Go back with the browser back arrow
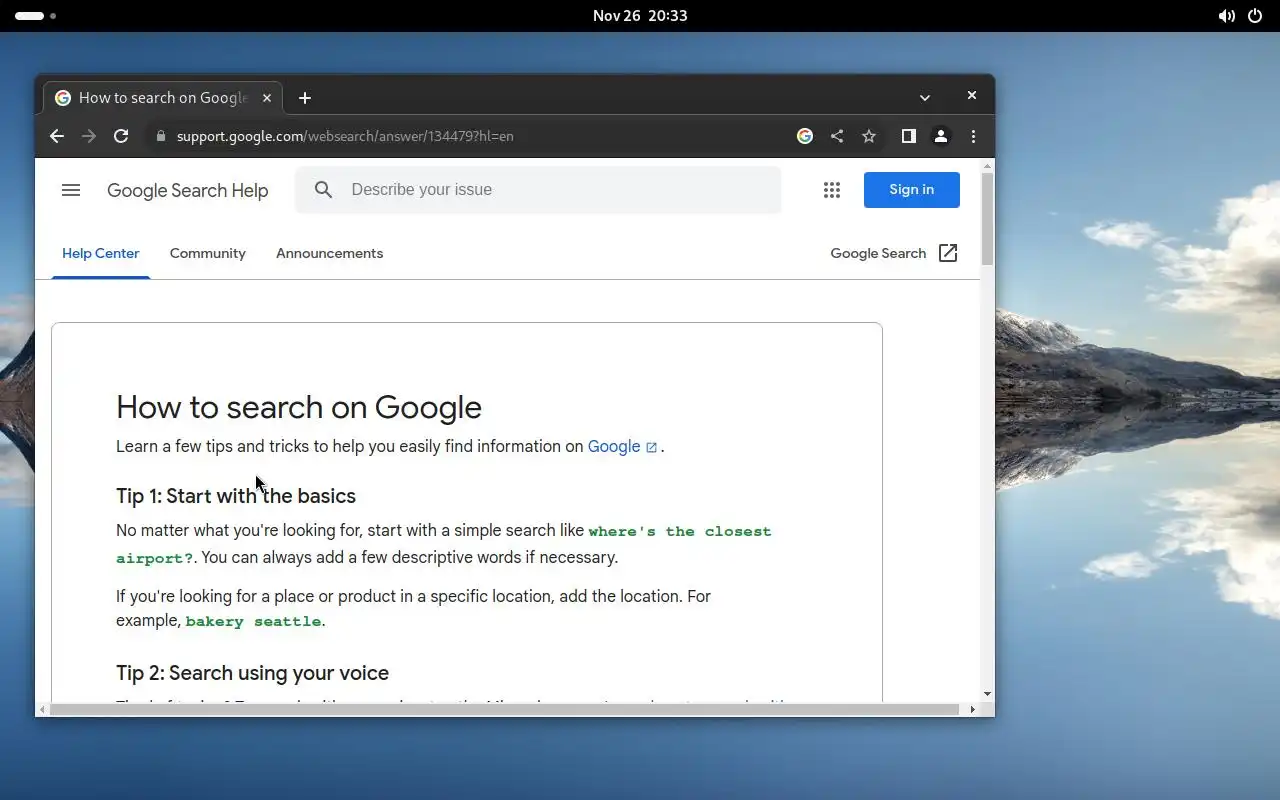This screenshot has height=800, width=1280. 57,136
